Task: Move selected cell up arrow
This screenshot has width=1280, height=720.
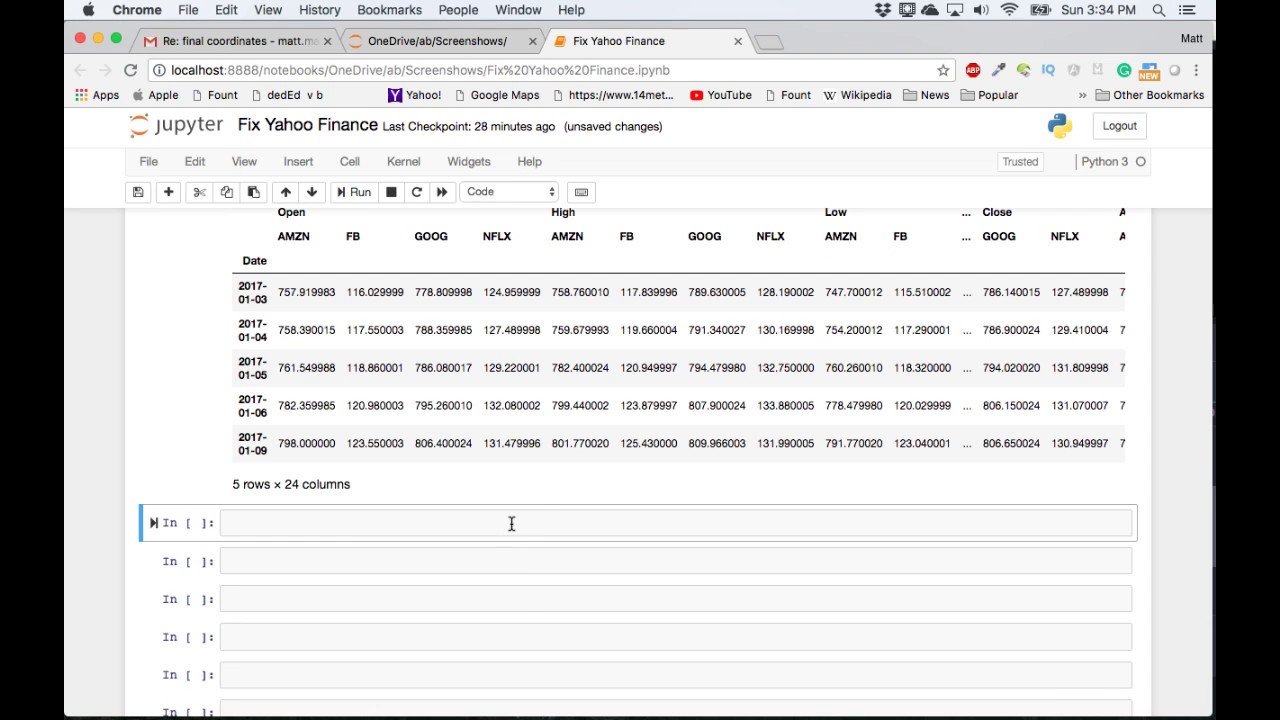Action: pyautogui.click(x=286, y=192)
